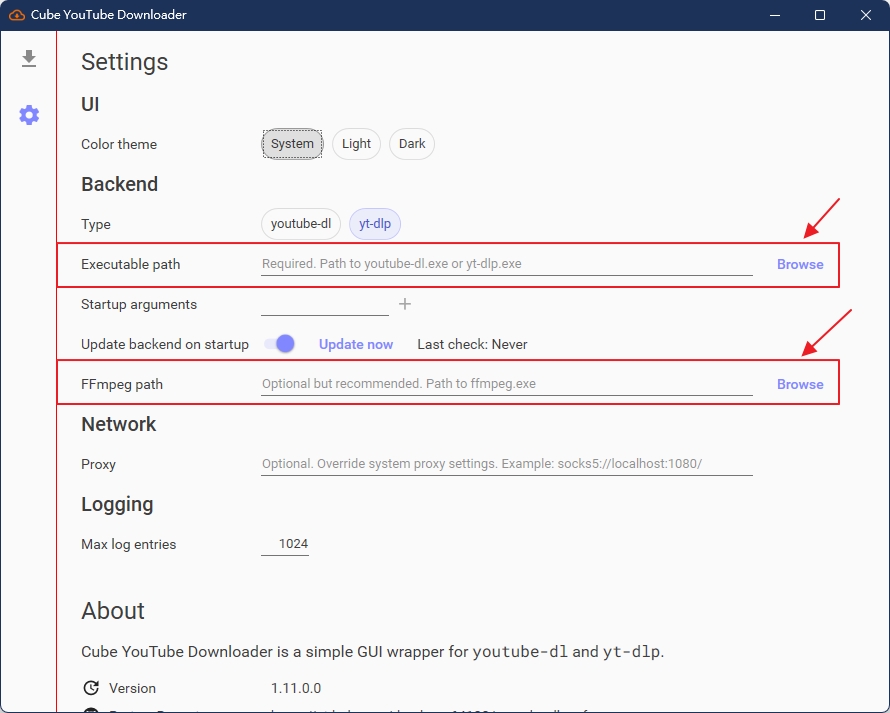
Task: Browse for the FFmpeg path
Action: tap(800, 384)
